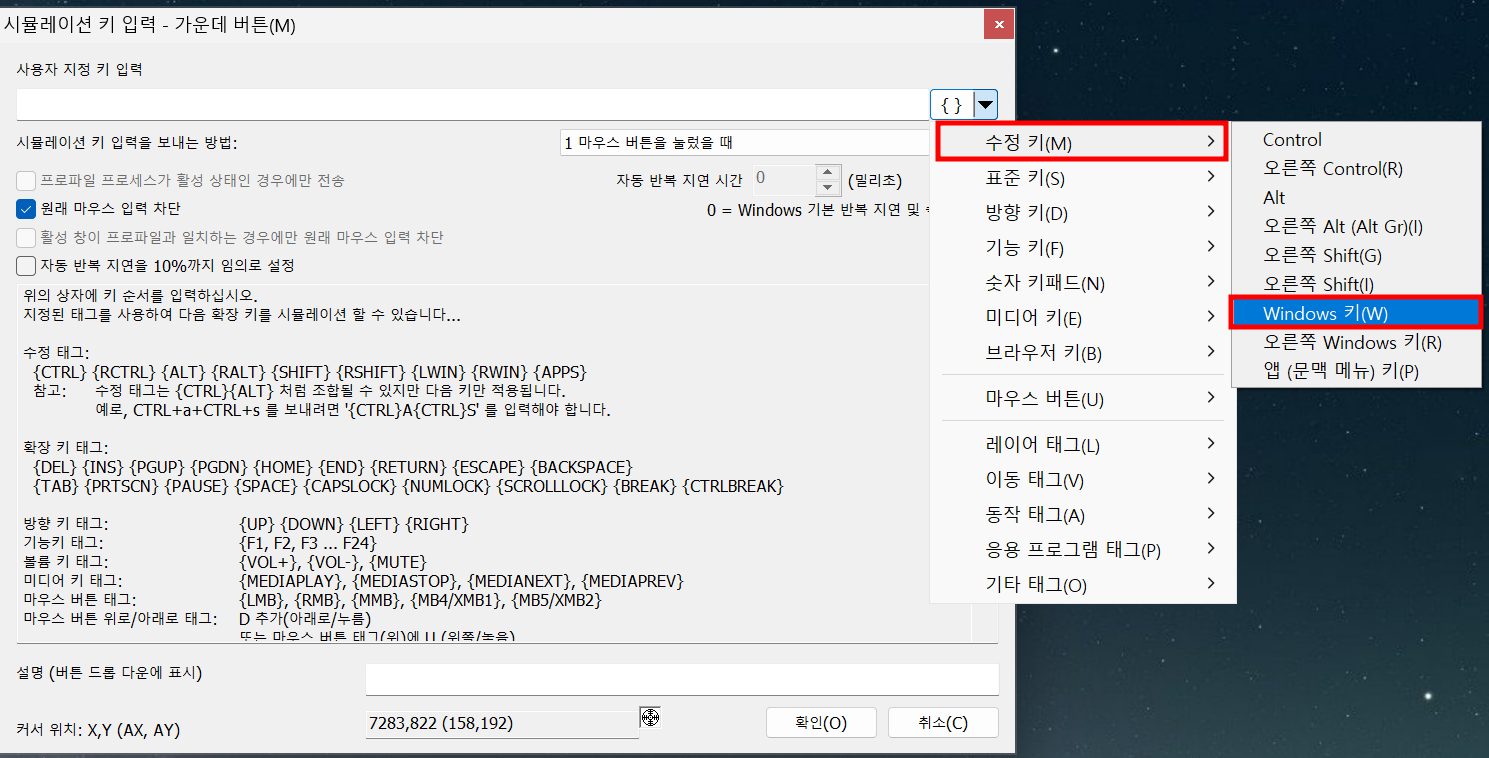Click the auto-repeat delay up stepper arrow

[829, 173]
